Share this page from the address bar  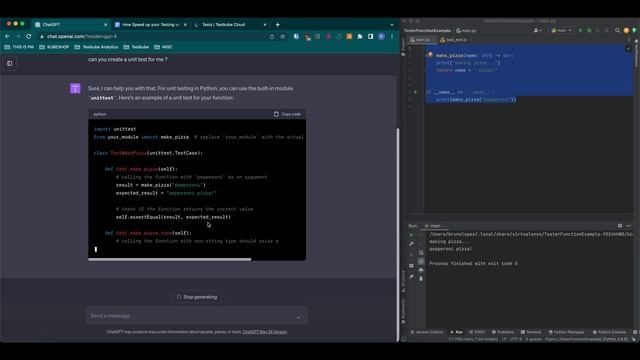tap(272, 36)
